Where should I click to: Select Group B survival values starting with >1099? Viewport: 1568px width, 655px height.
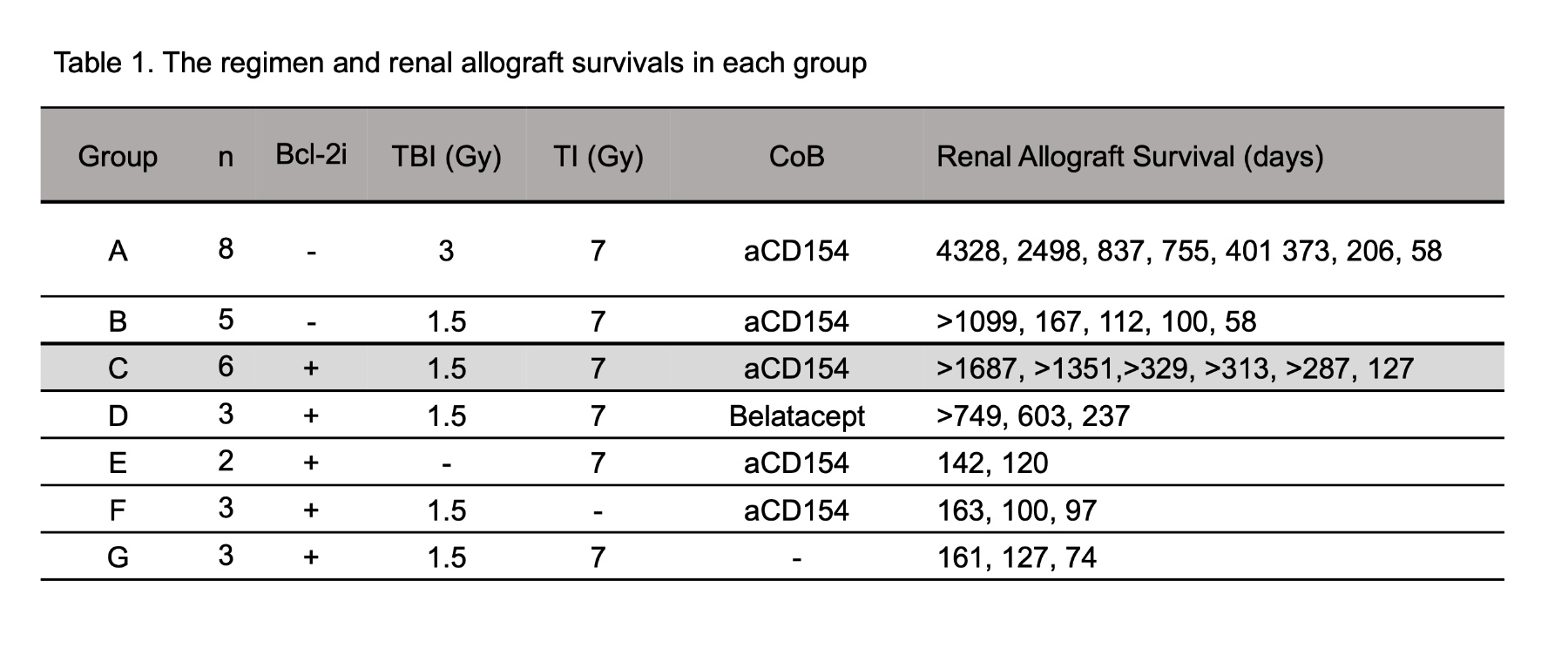1096,322
